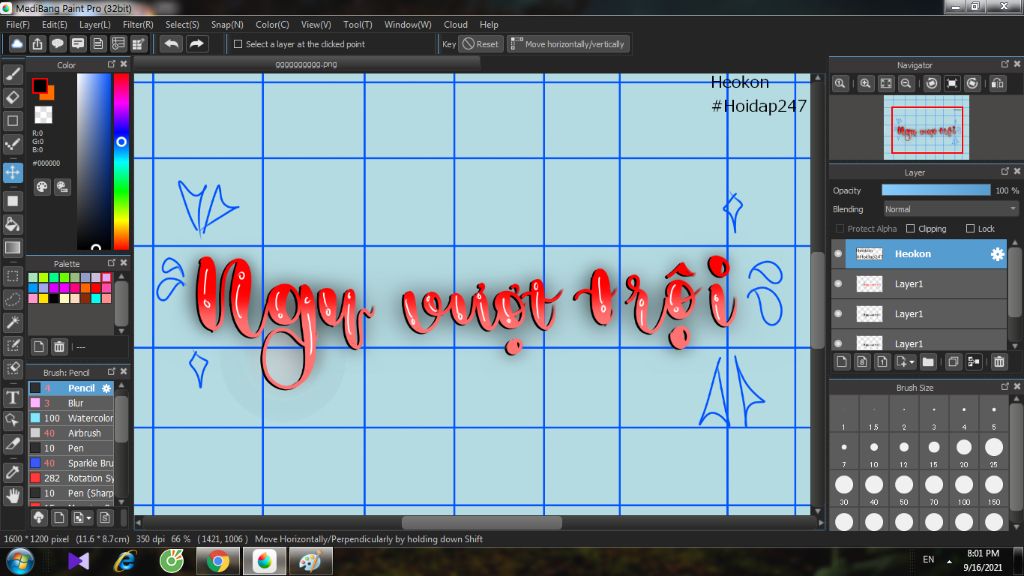Select the Magic Wand tool
The height and width of the screenshot is (576, 1024).
[12, 322]
